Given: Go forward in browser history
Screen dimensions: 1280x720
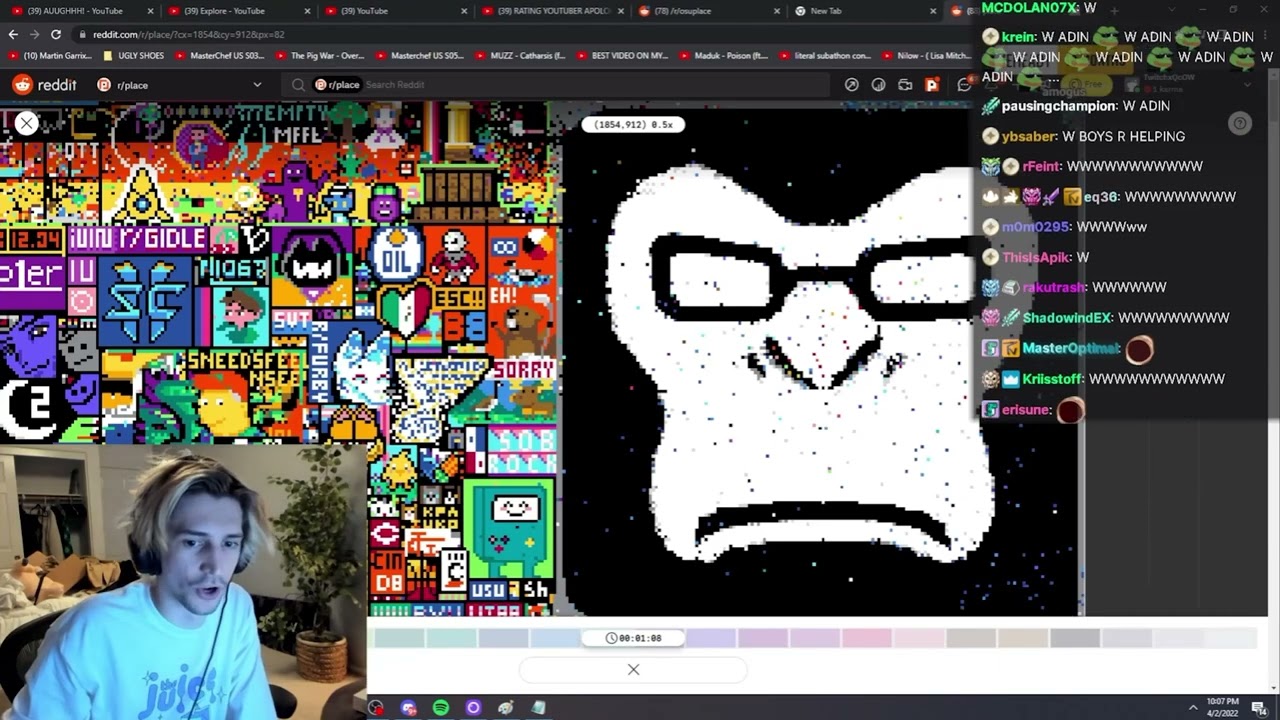Looking at the screenshot, I should [x=34, y=34].
